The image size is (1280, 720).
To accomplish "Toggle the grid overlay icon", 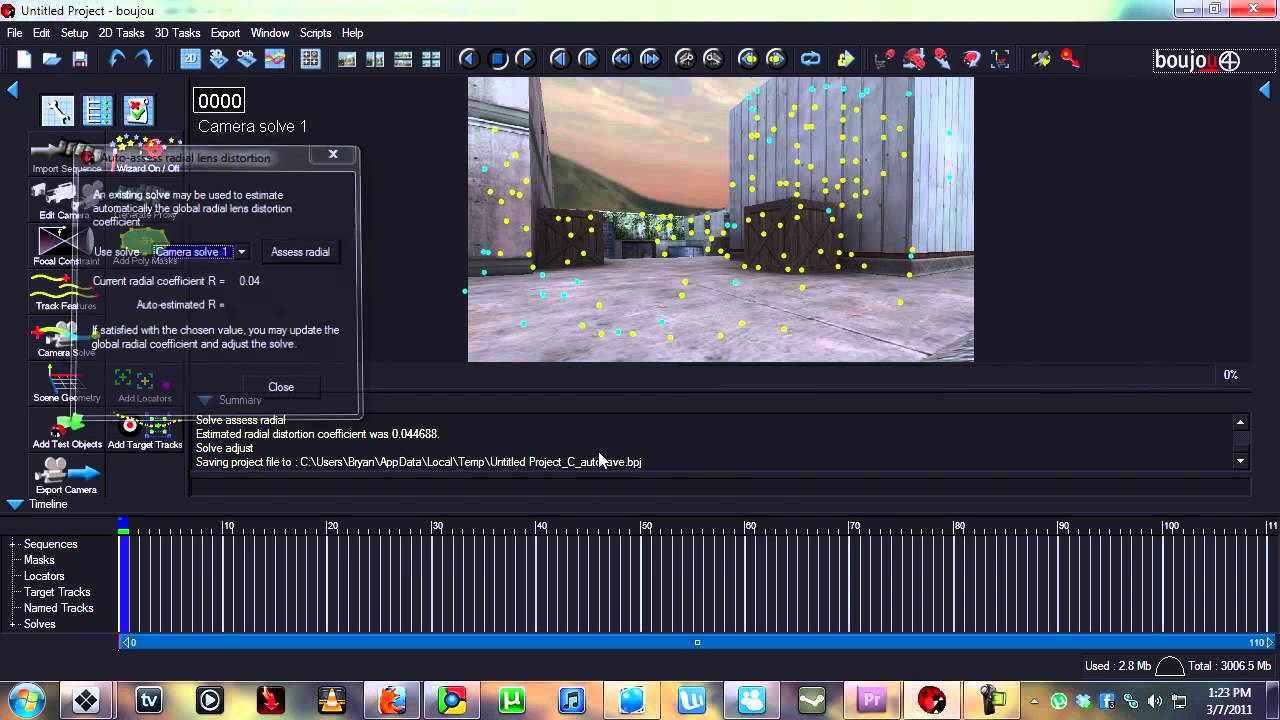I will [x=310, y=60].
